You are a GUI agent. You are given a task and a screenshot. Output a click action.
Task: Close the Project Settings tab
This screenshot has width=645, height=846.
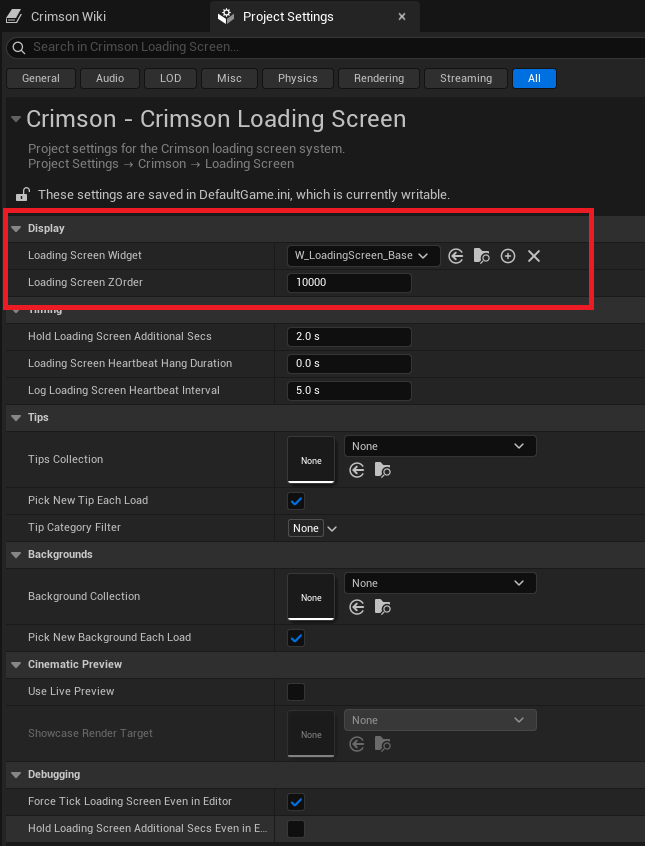pyautogui.click(x=402, y=17)
